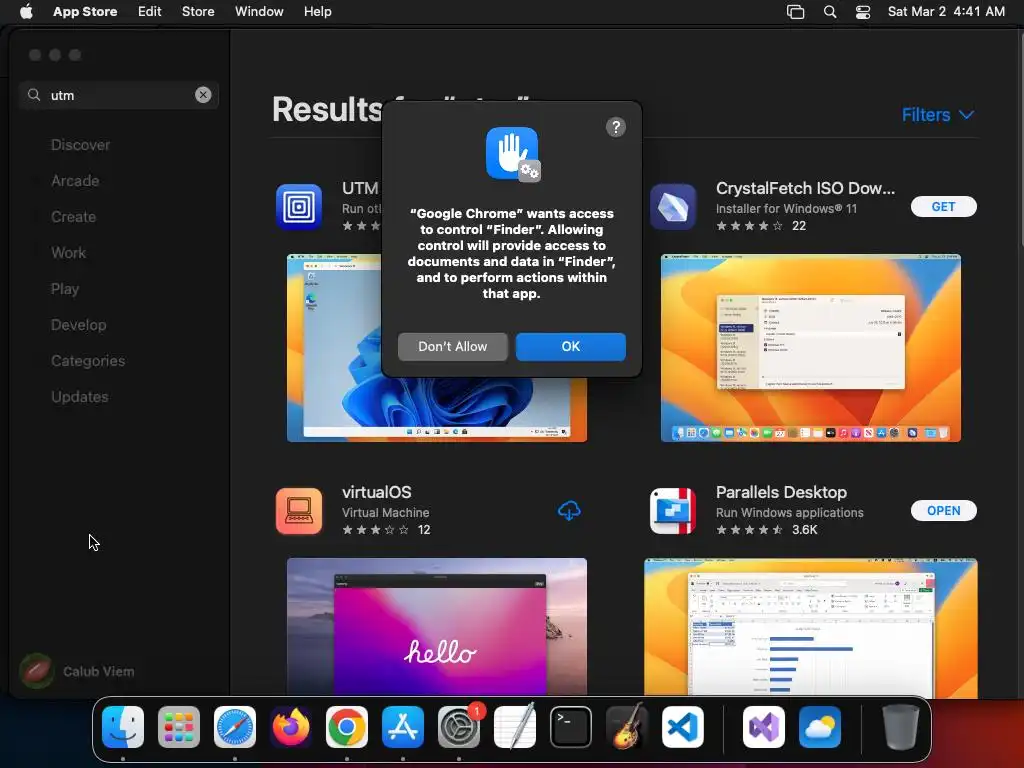Open Launchpad from the Dock
The height and width of the screenshot is (768, 1024).
click(178, 727)
